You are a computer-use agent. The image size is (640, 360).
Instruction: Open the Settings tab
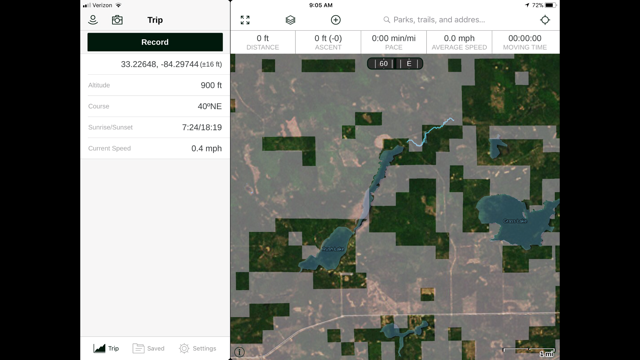point(198,348)
